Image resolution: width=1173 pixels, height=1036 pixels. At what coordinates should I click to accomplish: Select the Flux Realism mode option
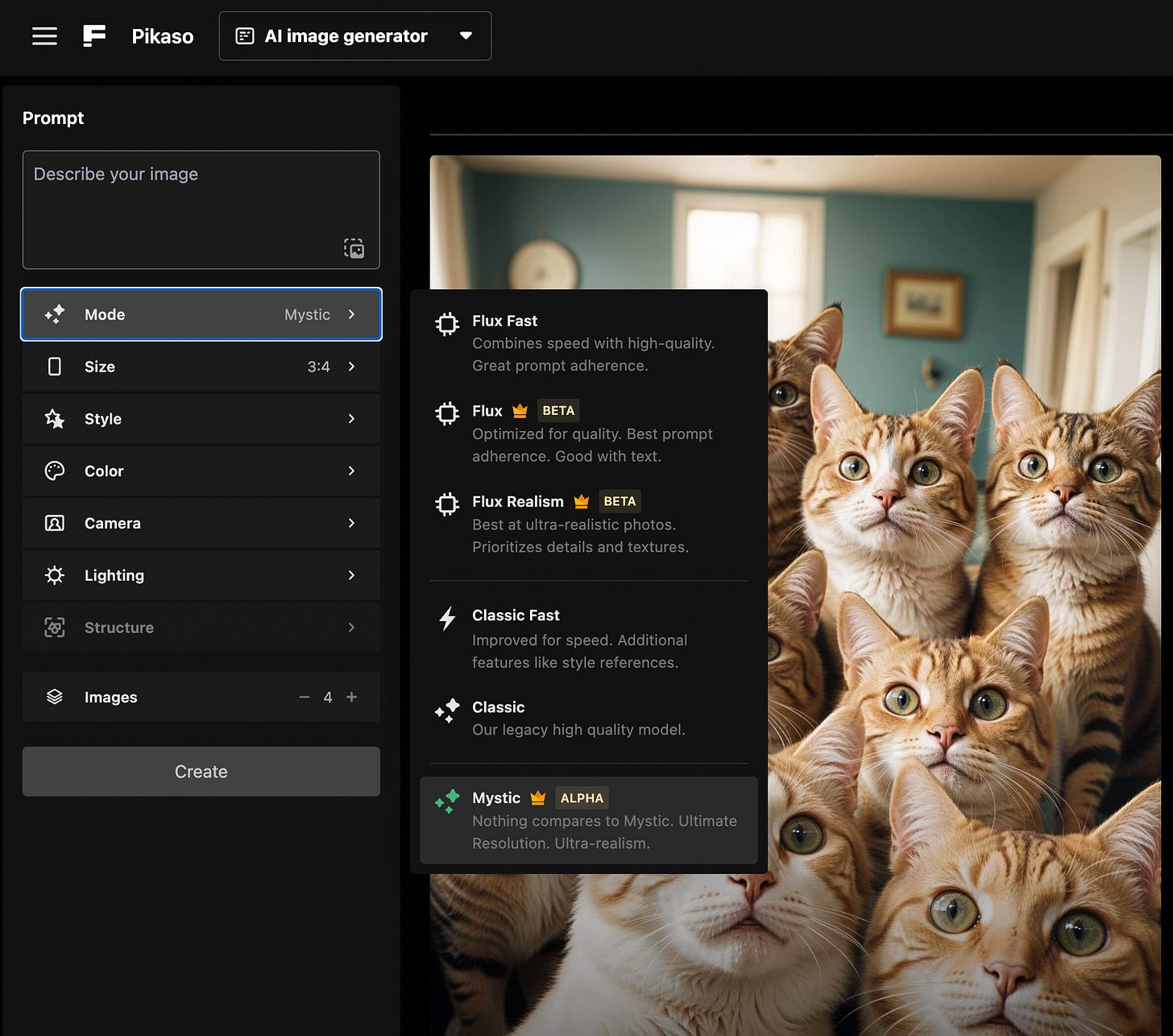589,524
